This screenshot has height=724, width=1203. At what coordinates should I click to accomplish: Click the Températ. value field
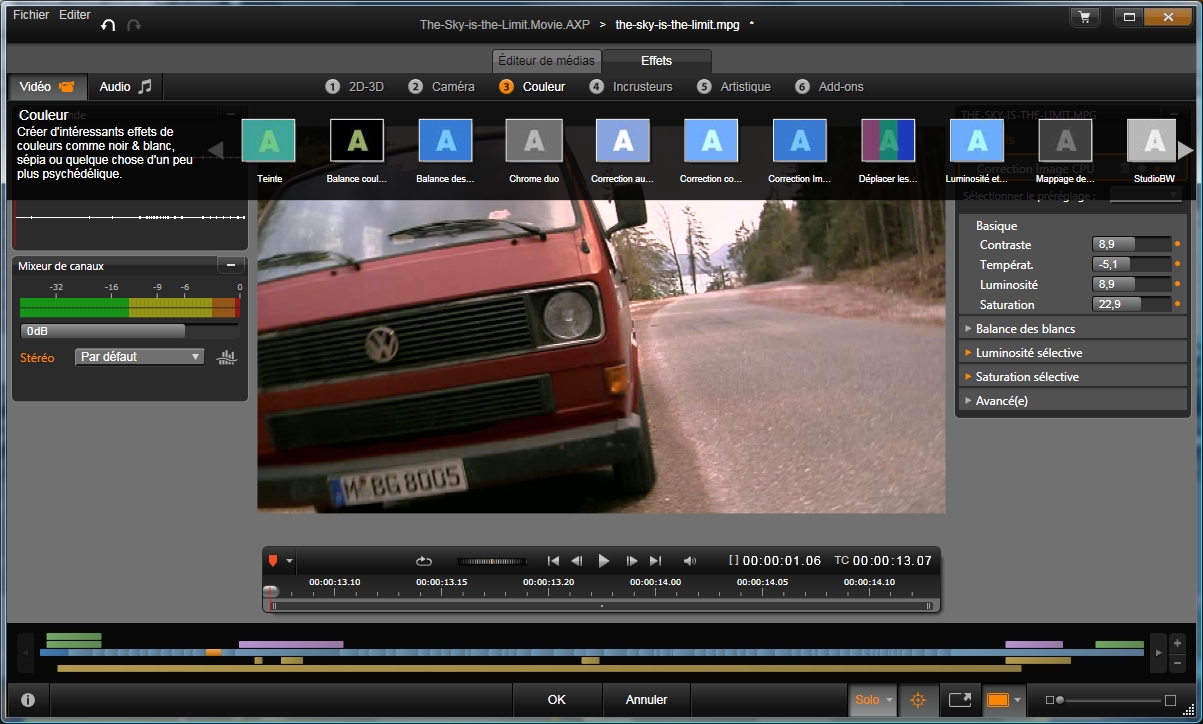tap(1131, 264)
